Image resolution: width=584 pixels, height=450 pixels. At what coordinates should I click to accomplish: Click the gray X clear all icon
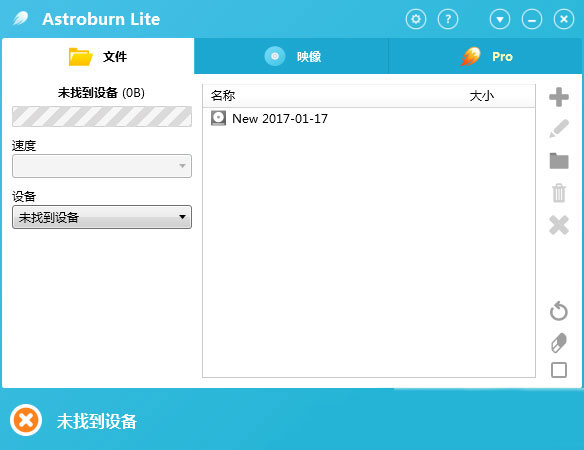(559, 225)
